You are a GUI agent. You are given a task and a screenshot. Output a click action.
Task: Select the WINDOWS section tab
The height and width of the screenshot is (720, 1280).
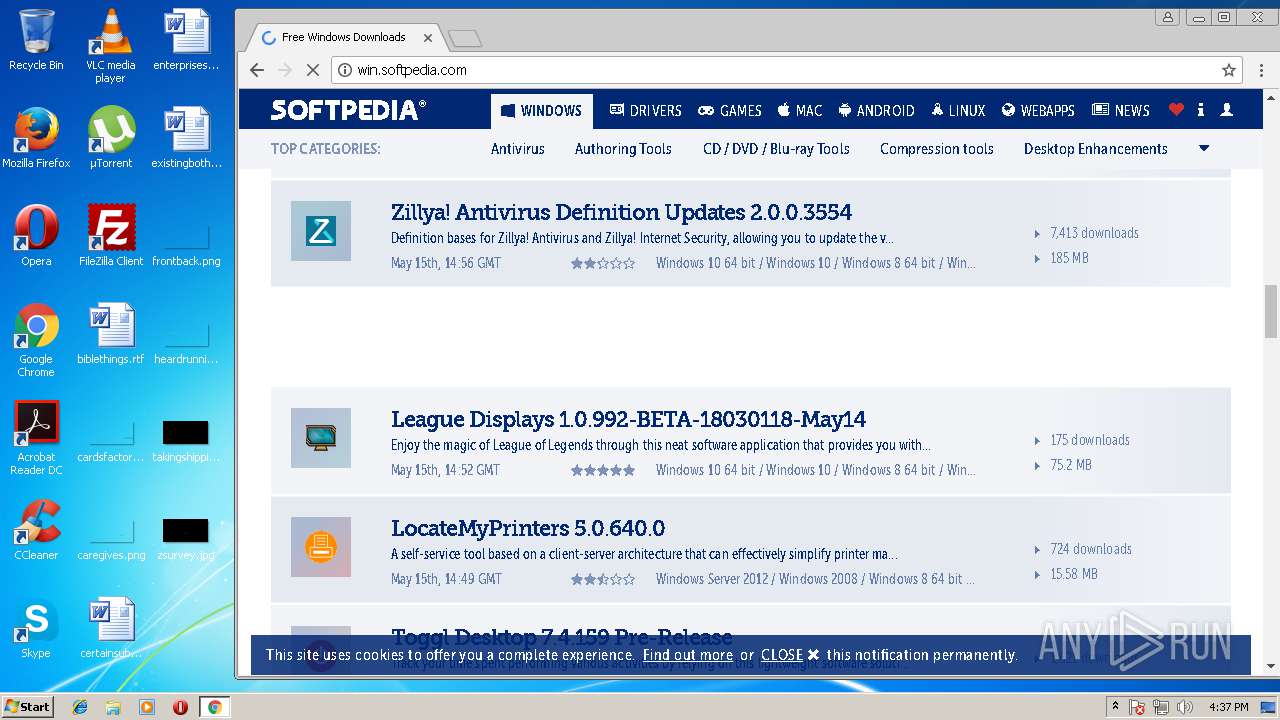pos(541,110)
